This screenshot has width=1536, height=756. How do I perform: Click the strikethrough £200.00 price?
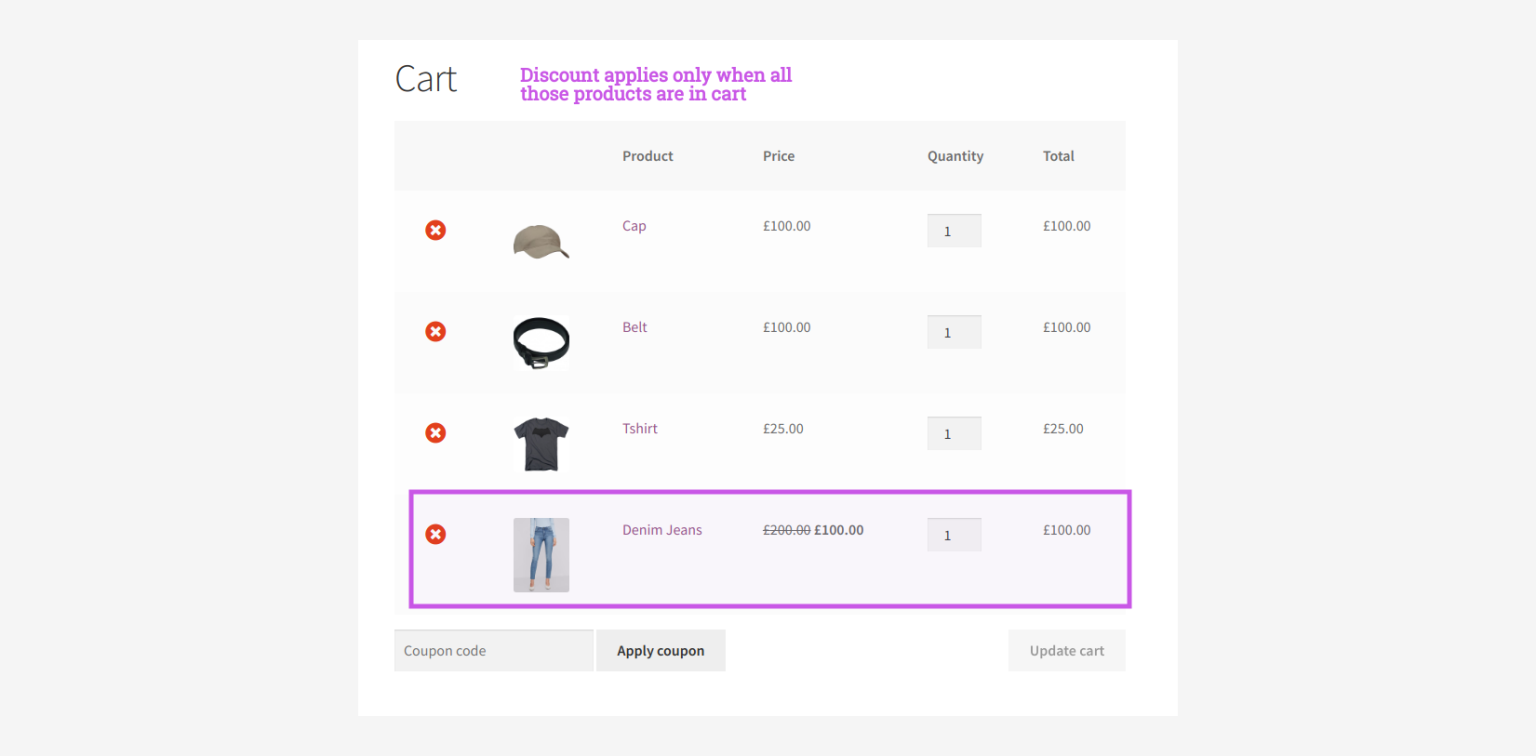click(x=785, y=530)
